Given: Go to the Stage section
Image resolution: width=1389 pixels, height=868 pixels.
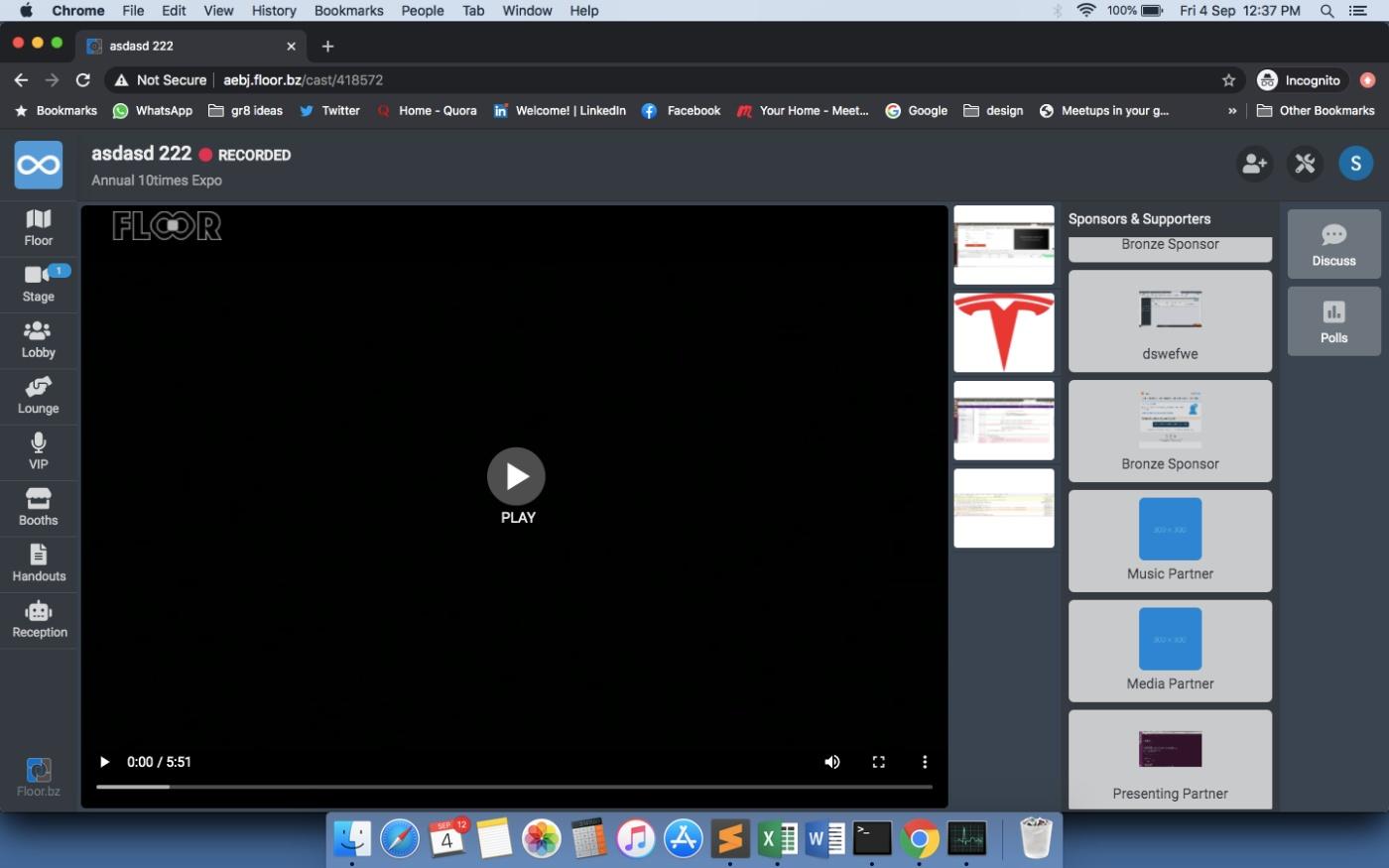Looking at the screenshot, I should coord(39,284).
